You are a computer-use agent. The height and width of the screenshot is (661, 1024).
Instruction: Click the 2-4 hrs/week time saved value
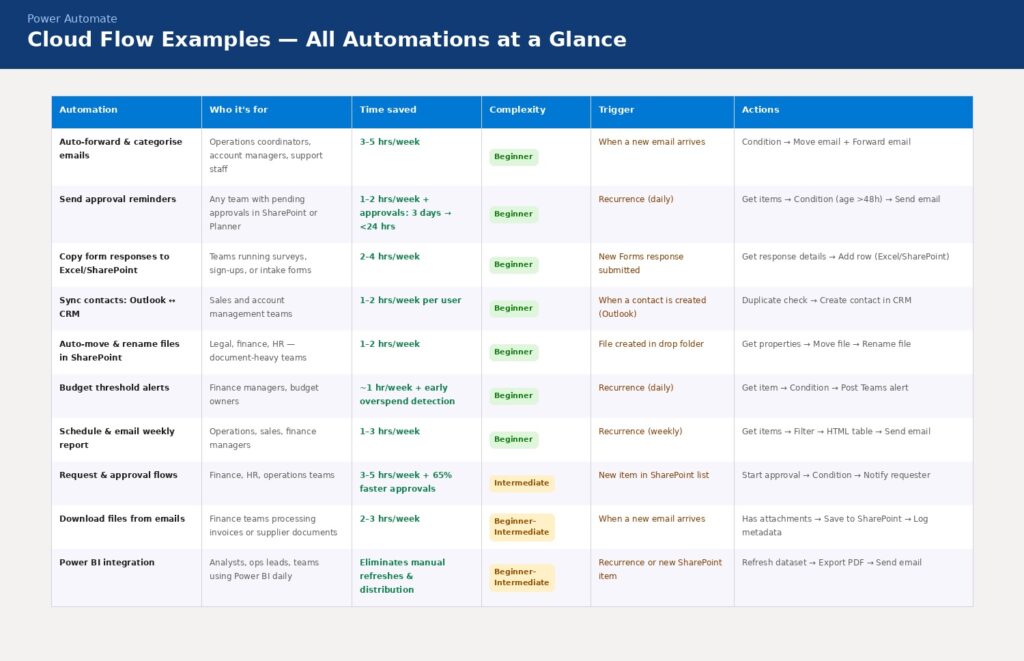[390, 257]
